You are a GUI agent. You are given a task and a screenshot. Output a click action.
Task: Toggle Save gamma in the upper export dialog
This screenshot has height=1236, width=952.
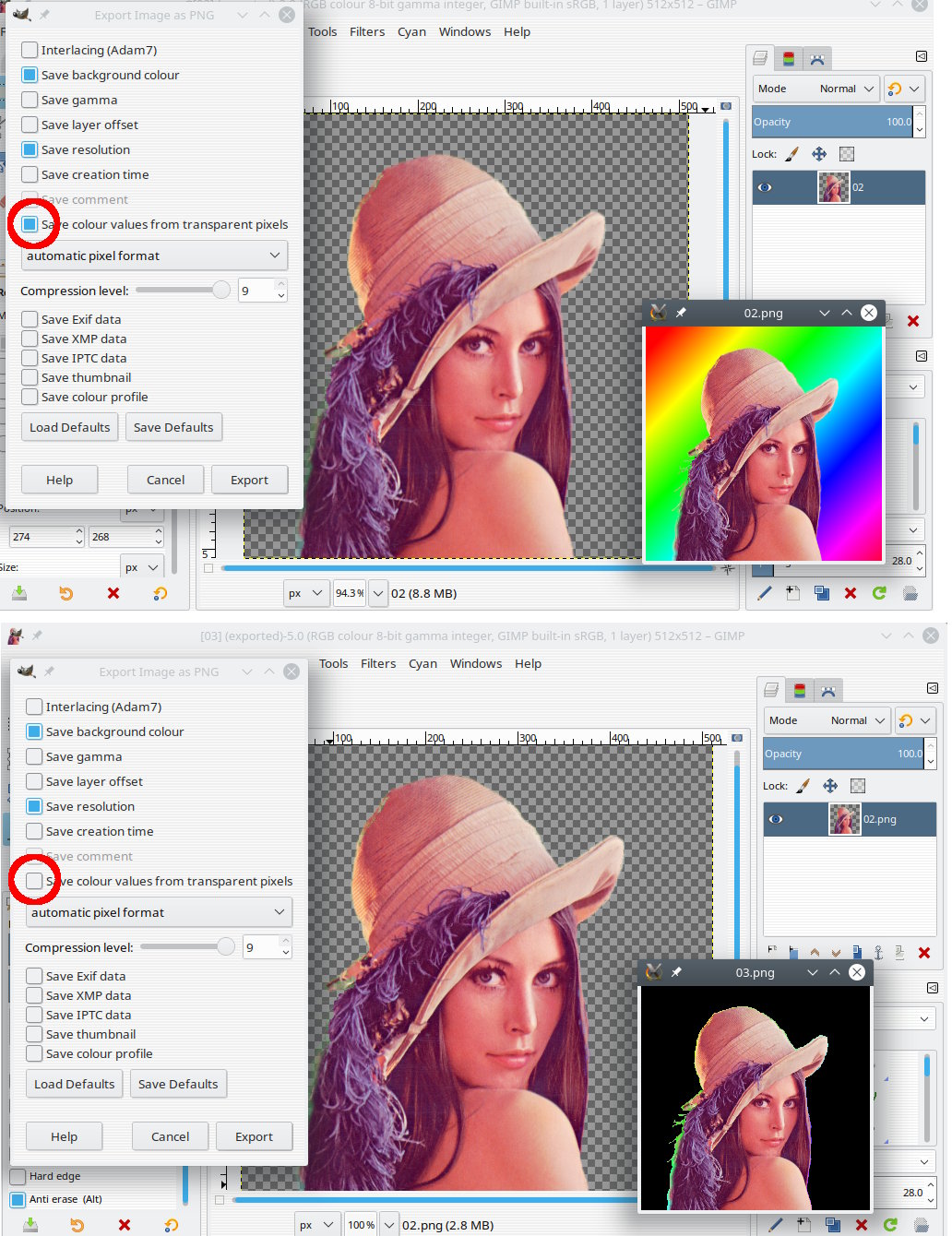[30, 100]
